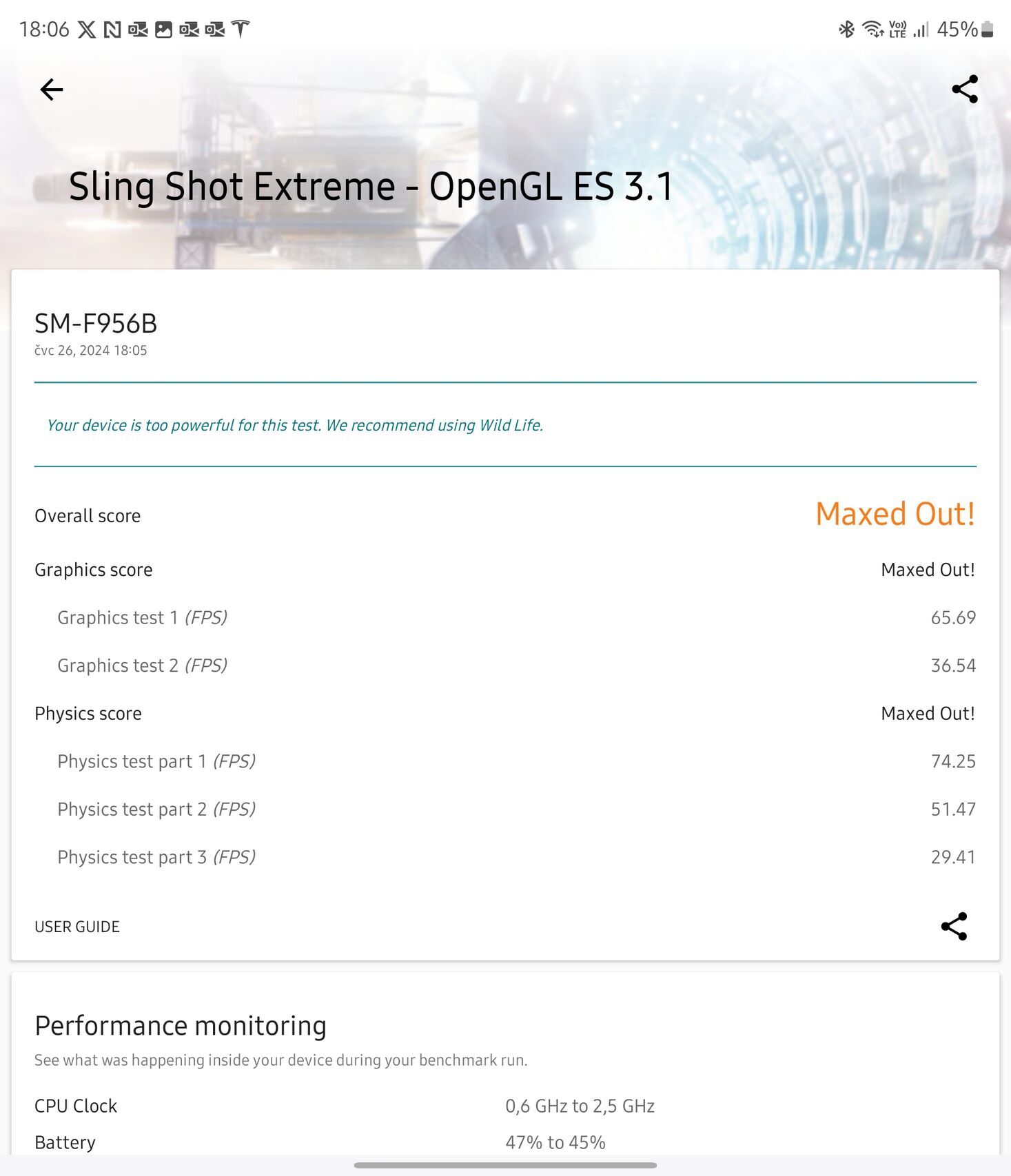1011x1176 pixels.
Task: Tap the Tesla notification icon
Action: (240, 30)
